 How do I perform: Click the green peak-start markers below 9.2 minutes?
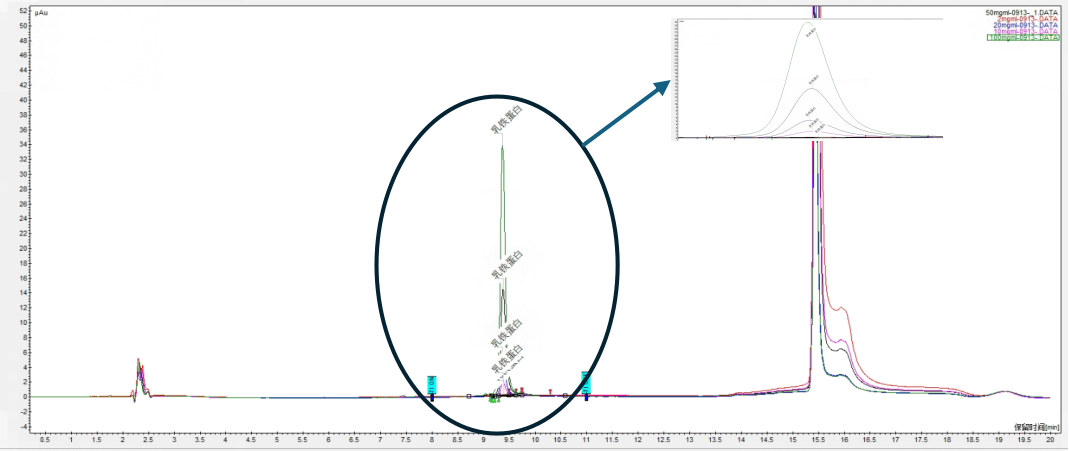[493, 401]
